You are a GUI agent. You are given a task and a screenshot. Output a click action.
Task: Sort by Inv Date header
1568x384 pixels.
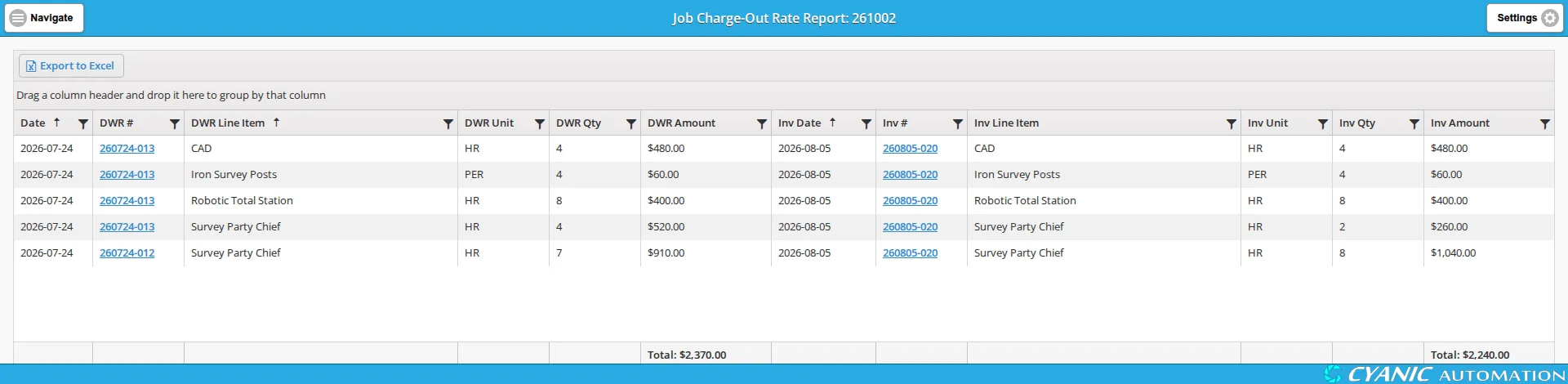tap(800, 123)
